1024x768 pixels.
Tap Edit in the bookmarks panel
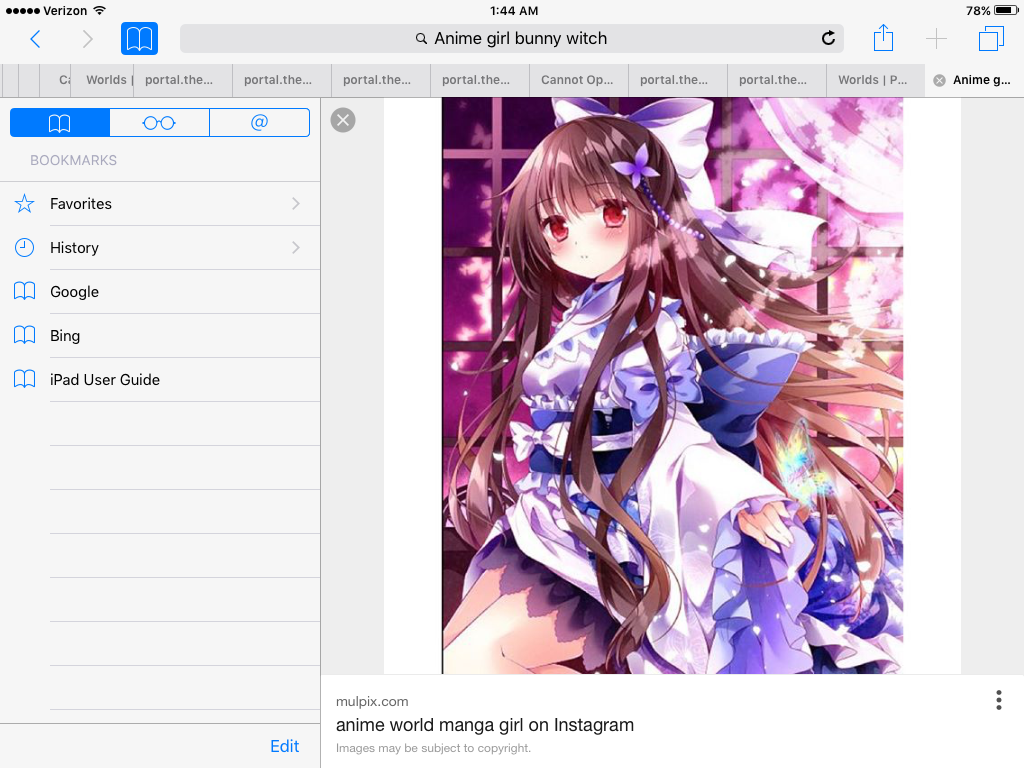point(285,746)
